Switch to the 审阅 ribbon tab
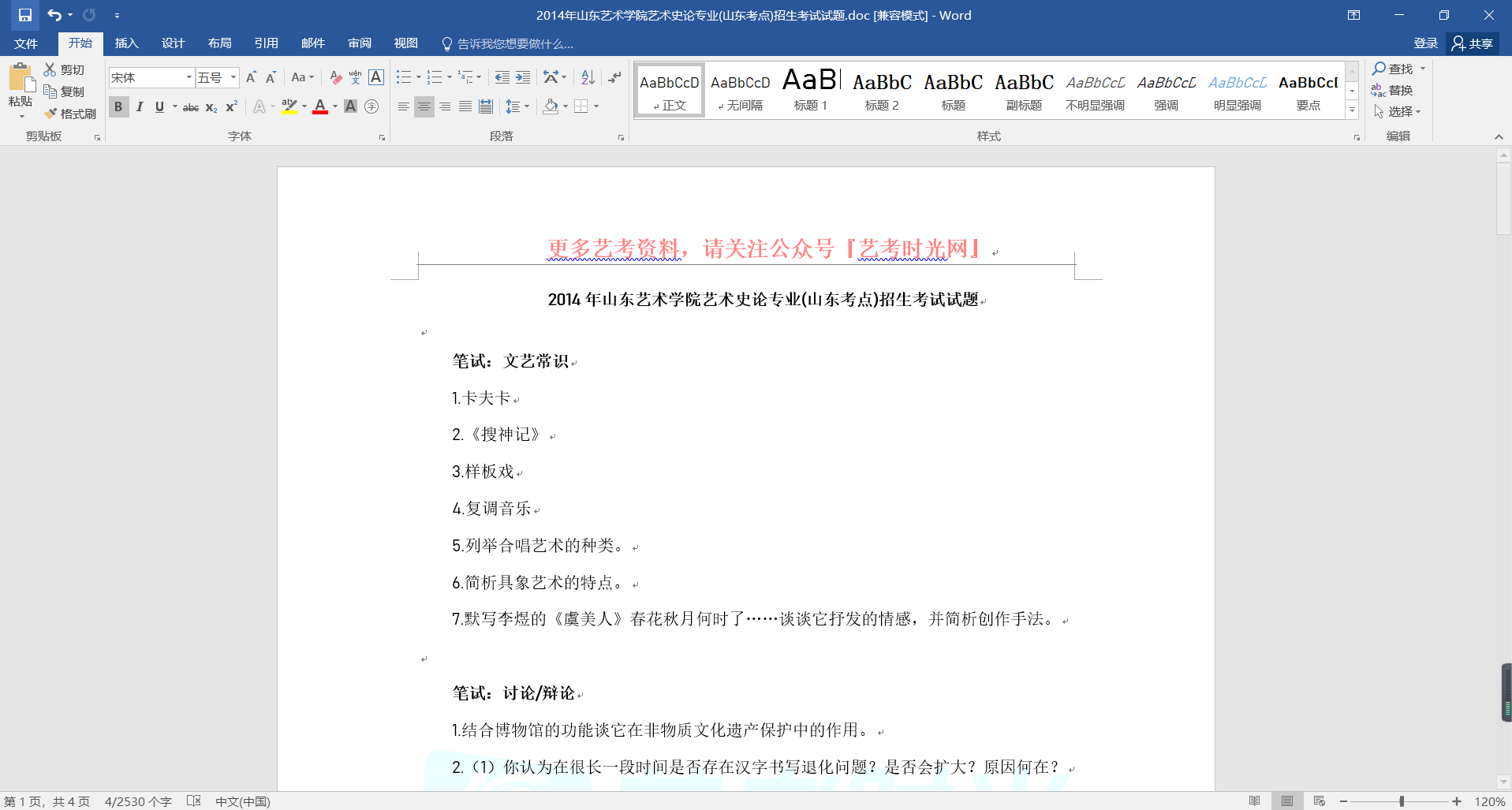The width and height of the screenshot is (1512, 810). 359,43
